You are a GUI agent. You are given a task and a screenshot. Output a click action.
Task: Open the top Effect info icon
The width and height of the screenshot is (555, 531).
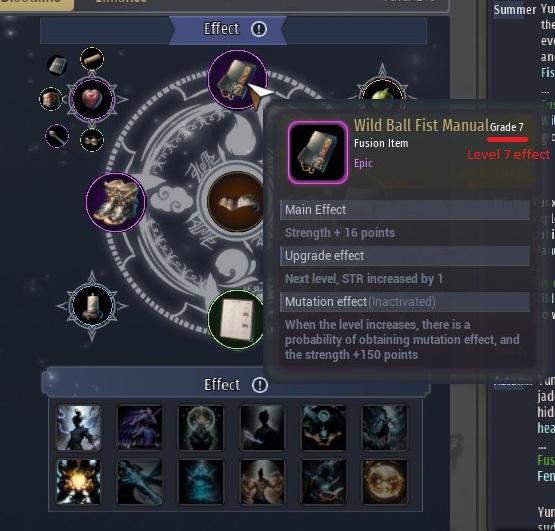click(259, 29)
